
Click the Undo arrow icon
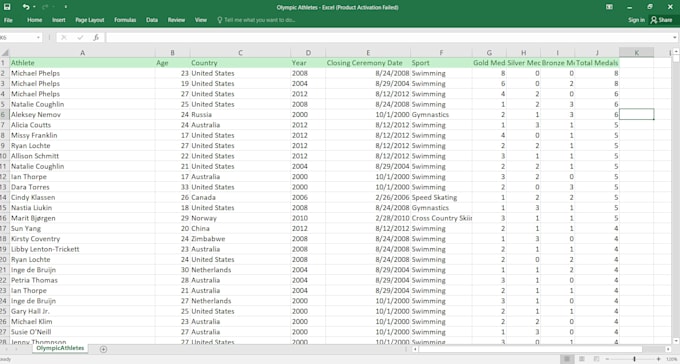point(26,7)
